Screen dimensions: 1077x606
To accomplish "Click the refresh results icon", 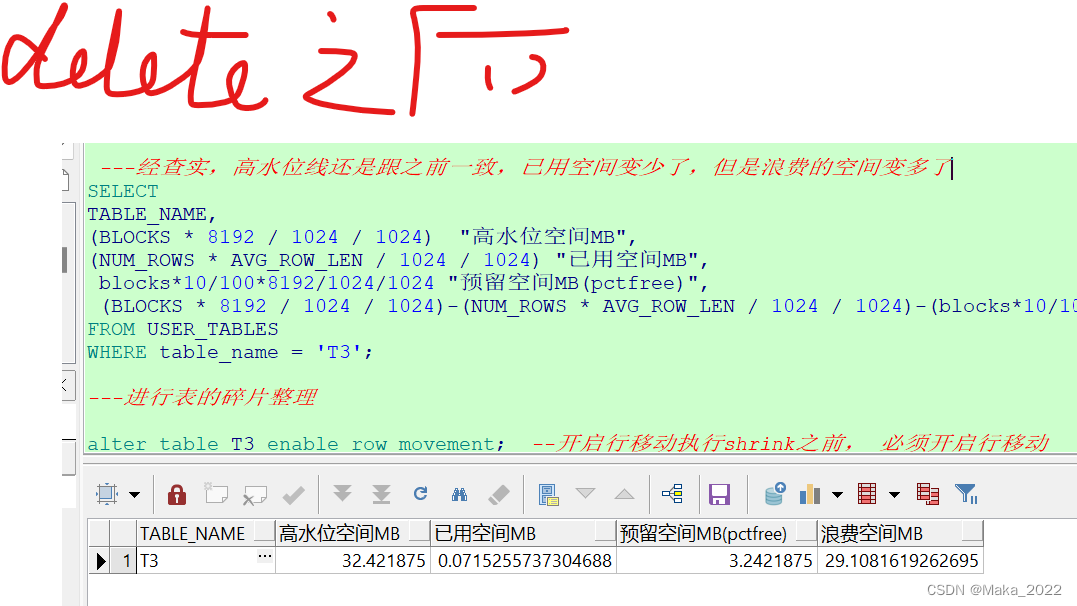I will (420, 494).
